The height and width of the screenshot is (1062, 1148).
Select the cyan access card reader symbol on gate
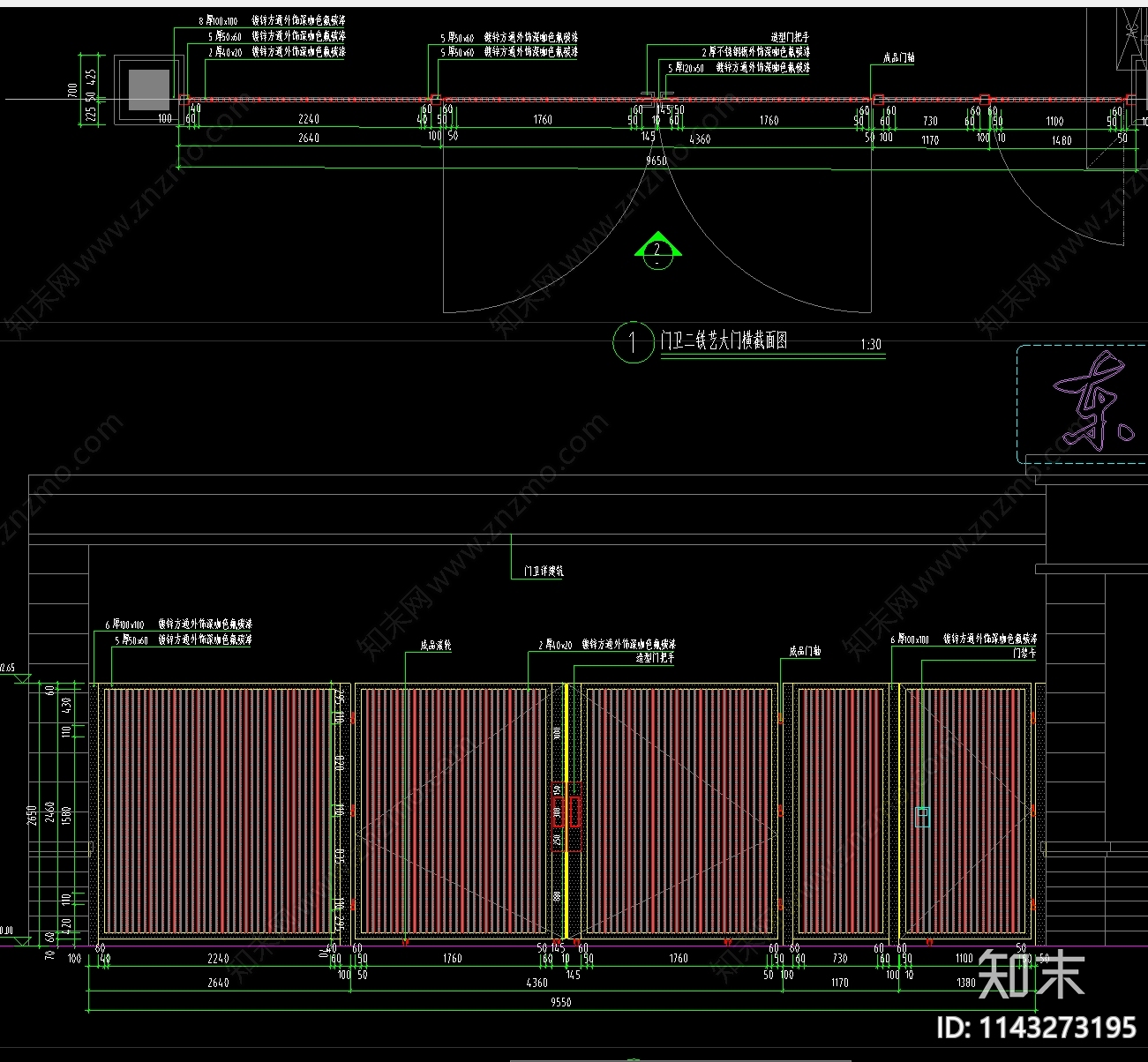coord(922,817)
